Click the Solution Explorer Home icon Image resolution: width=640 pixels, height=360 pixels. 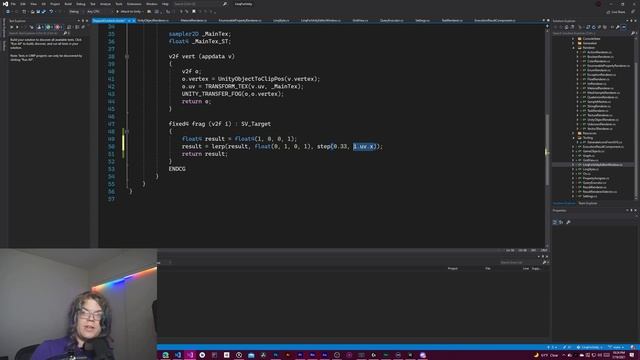(566, 27)
